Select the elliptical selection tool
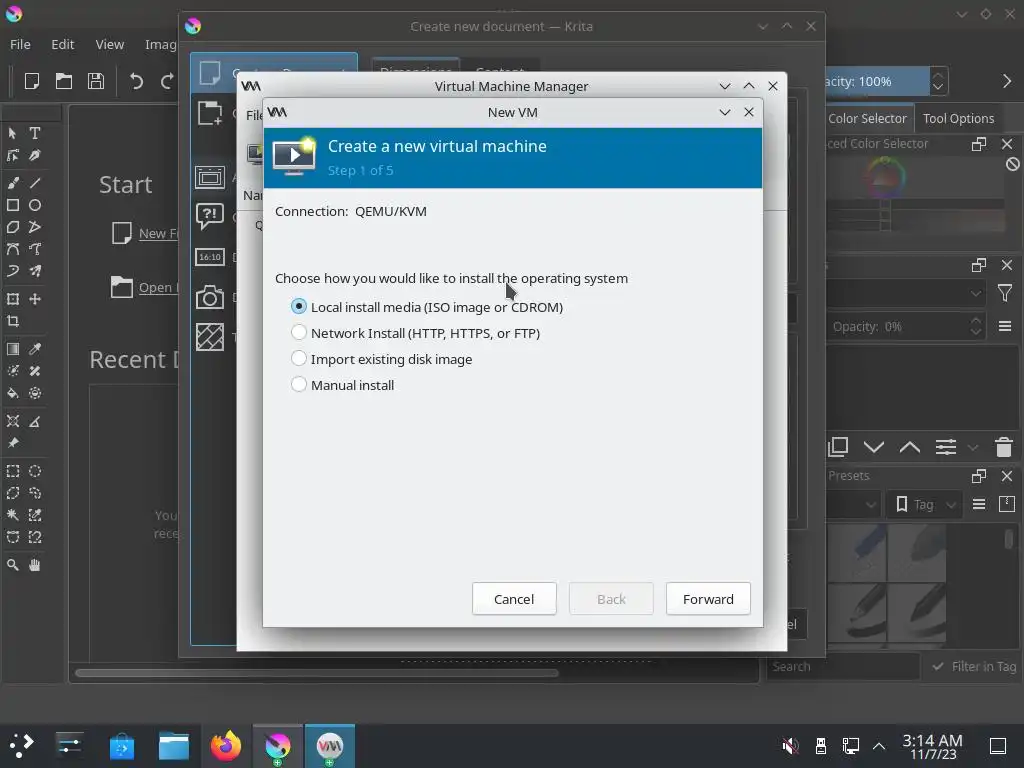 click(x=35, y=471)
